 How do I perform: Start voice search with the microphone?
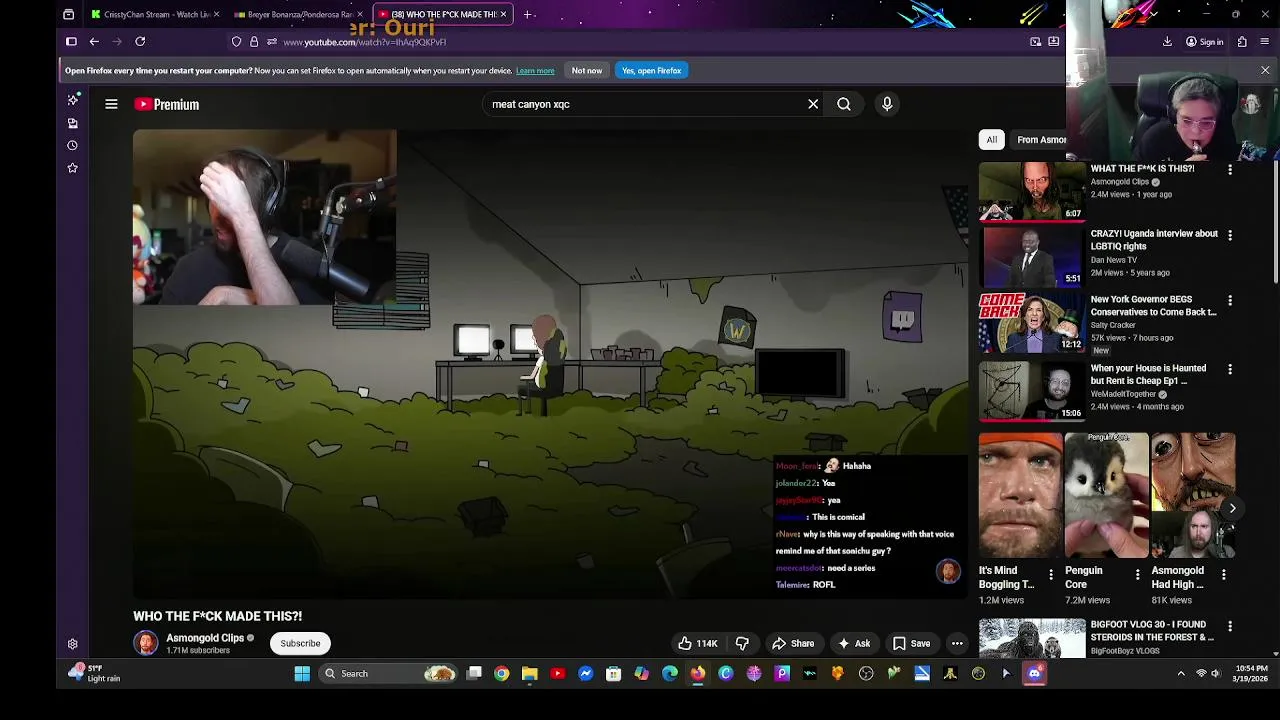(887, 104)
